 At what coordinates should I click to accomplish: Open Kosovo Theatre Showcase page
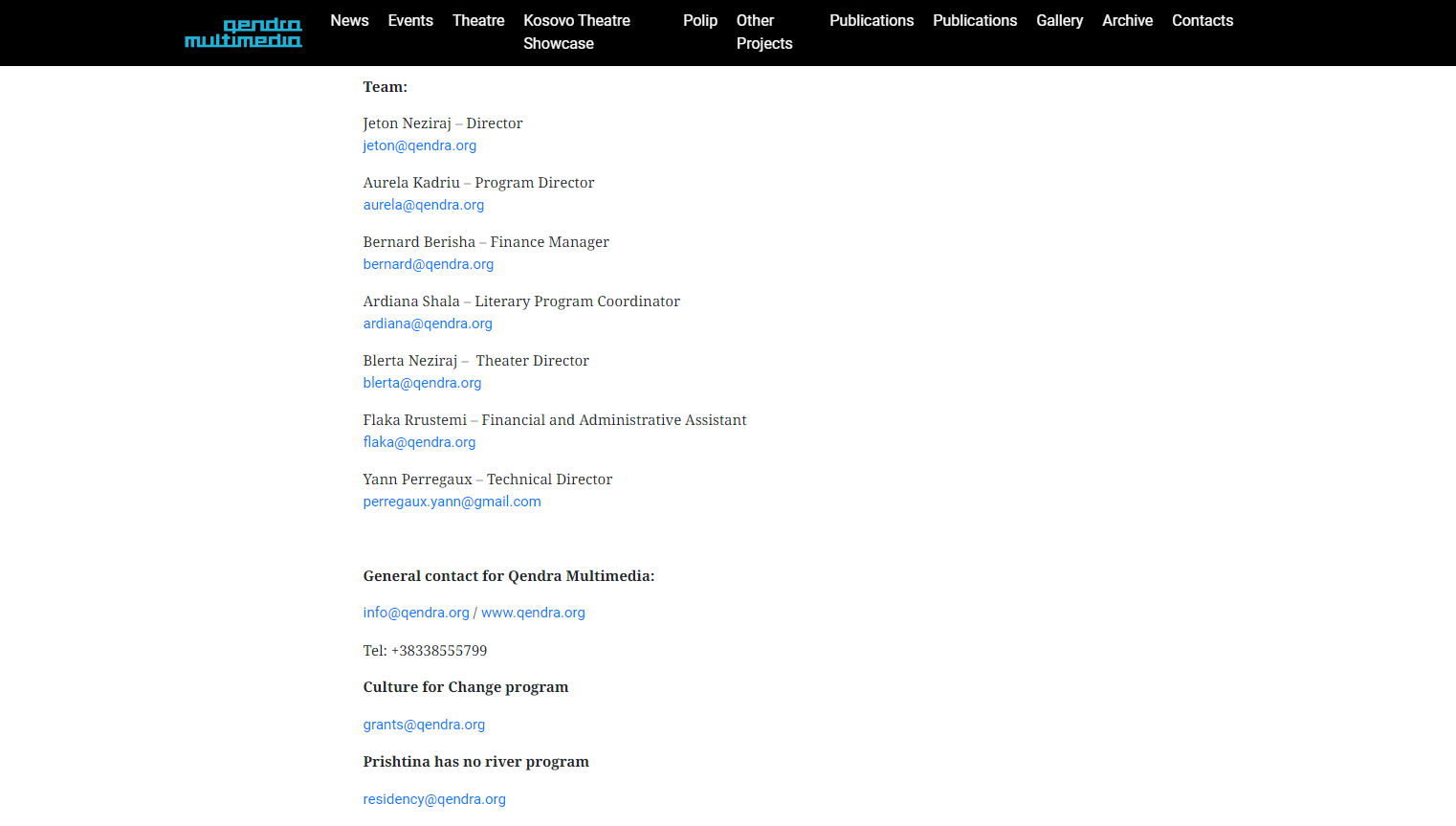point(576,32)
